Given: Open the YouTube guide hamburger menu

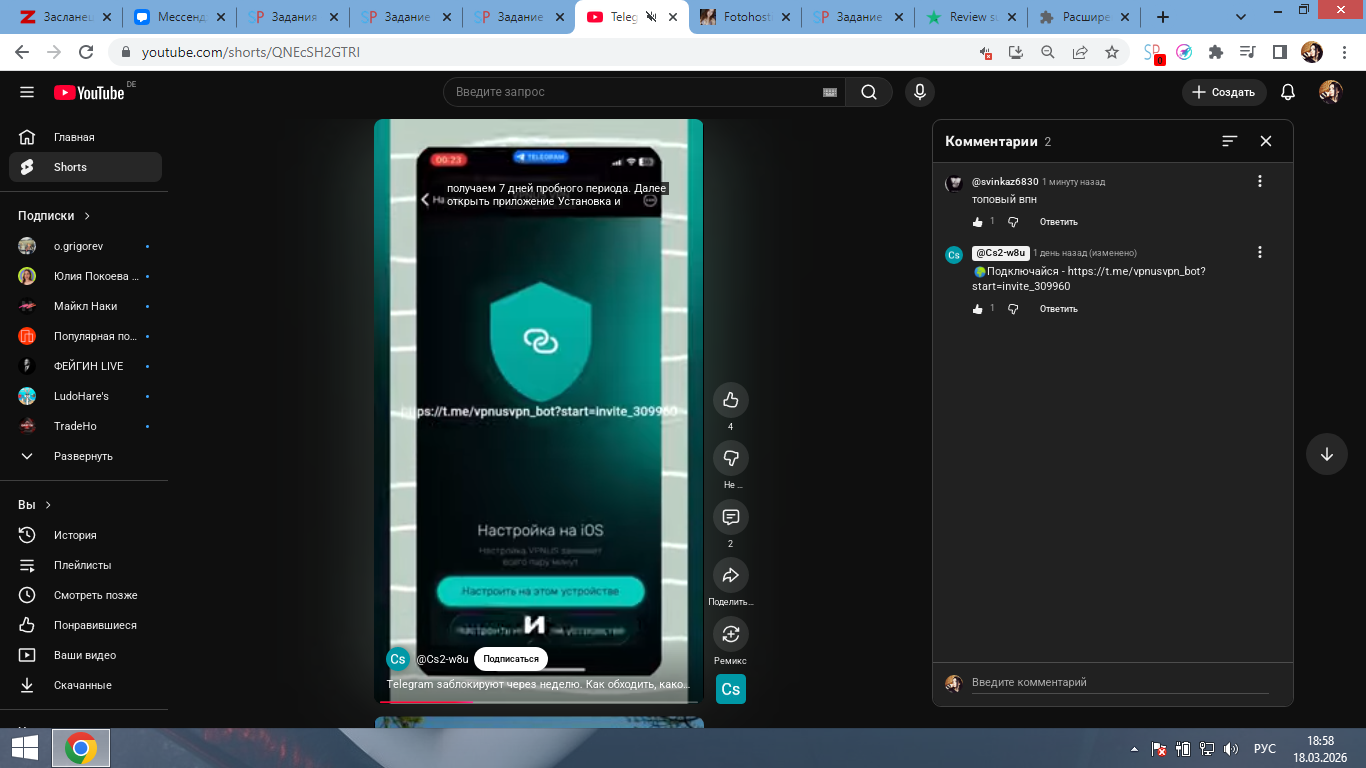Looking at the screenshot, I should [x=27, y=92].
